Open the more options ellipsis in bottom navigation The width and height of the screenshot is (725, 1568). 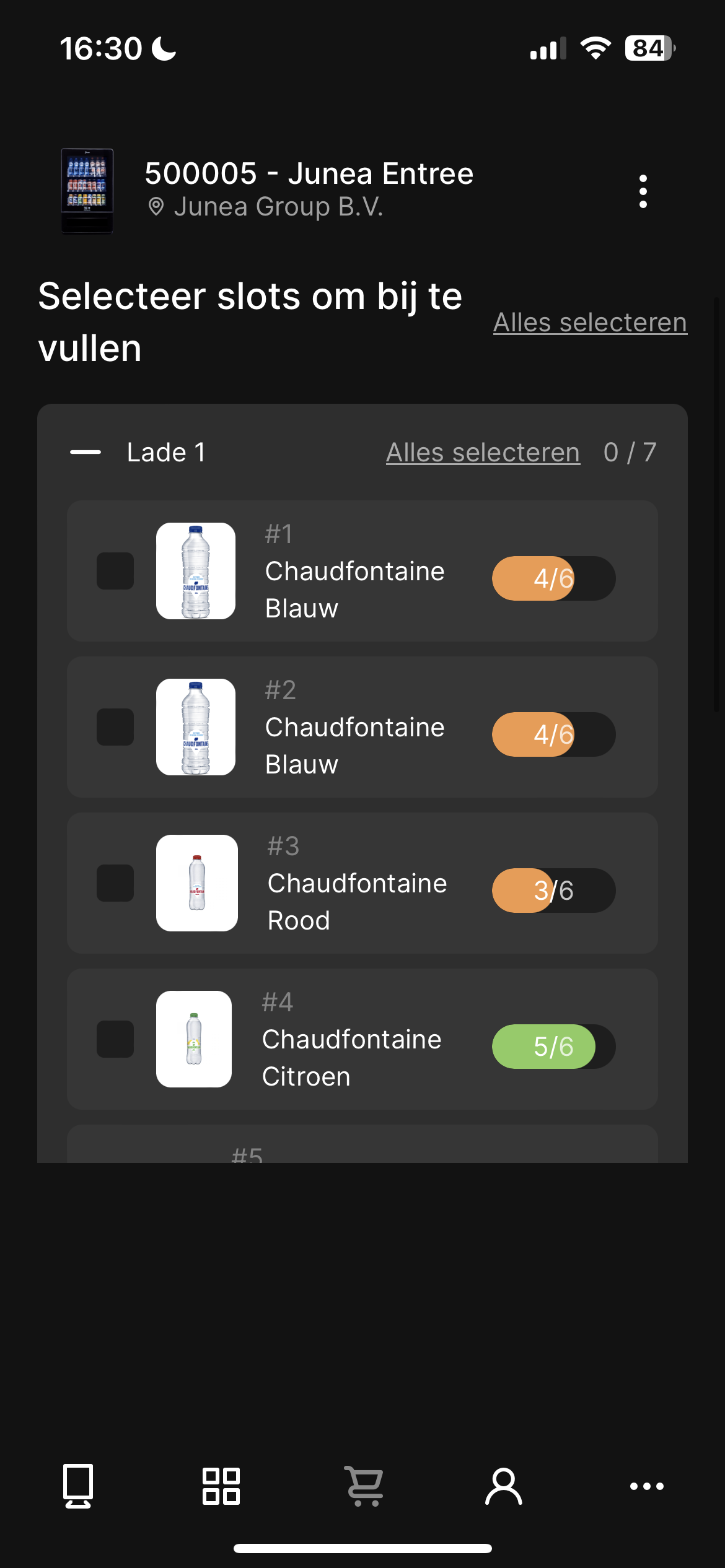pyautogui.click(x=647, y=1486)
